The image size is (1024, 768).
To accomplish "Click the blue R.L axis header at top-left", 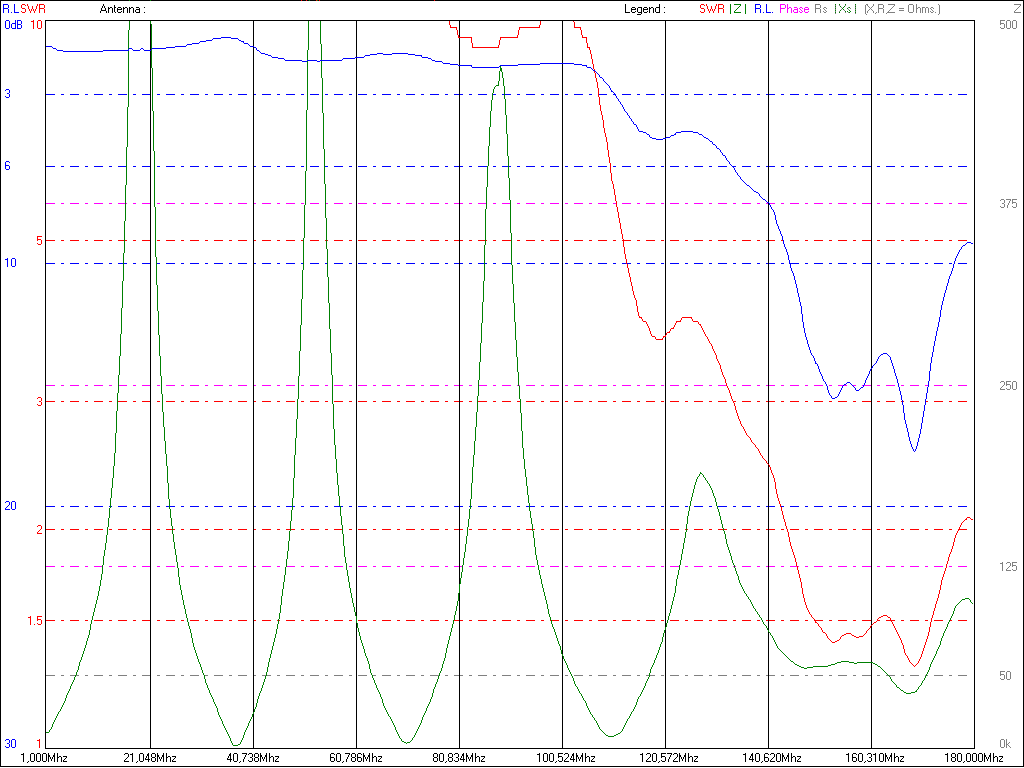I will pyautogui.click(x=11, y=9).
